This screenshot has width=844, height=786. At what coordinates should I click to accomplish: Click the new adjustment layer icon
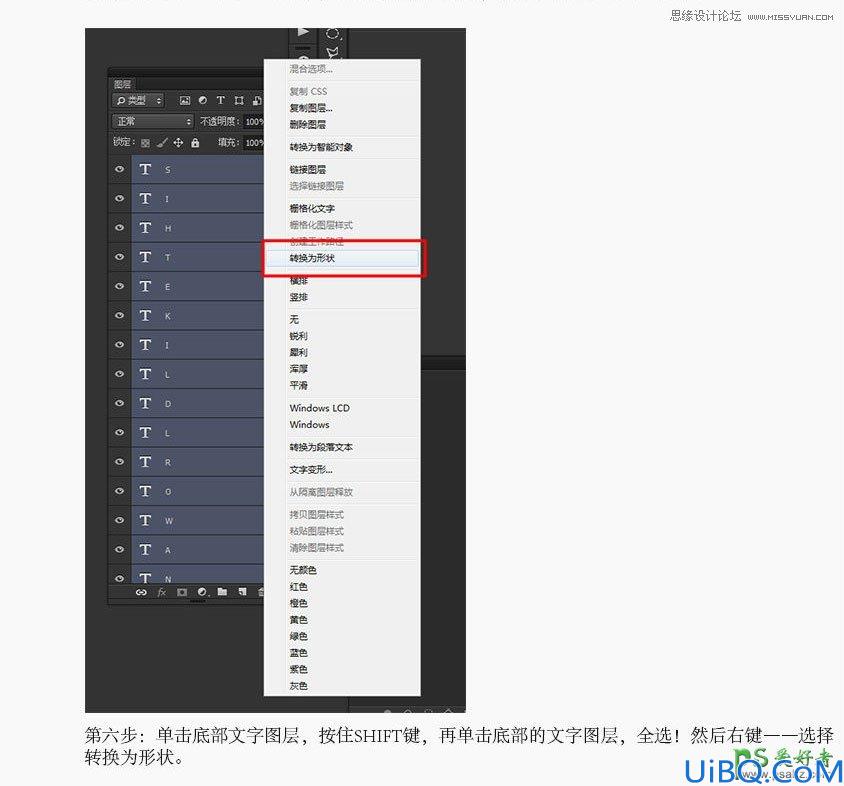tap(202, 592)
